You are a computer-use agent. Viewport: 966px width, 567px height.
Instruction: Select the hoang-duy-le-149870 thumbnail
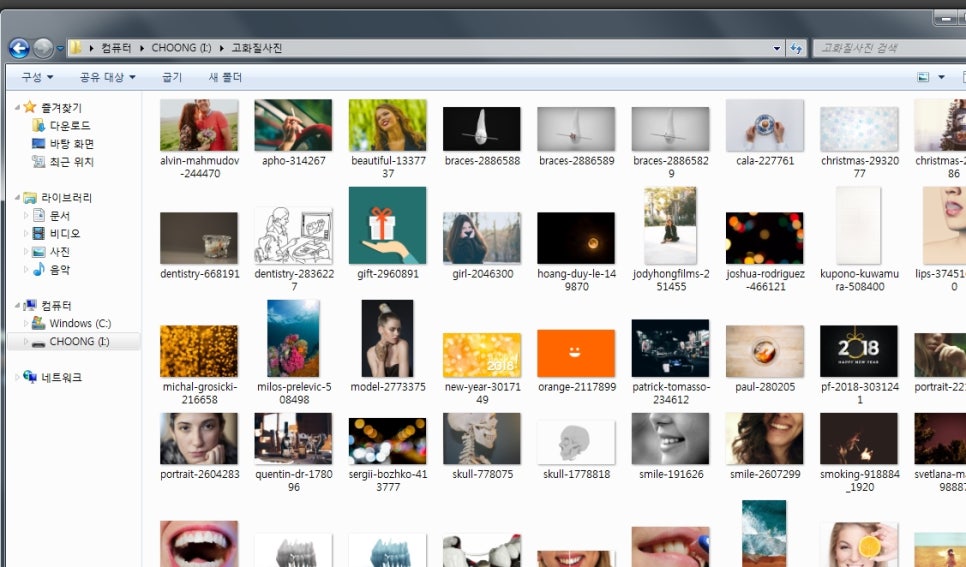tap(576, 238)
